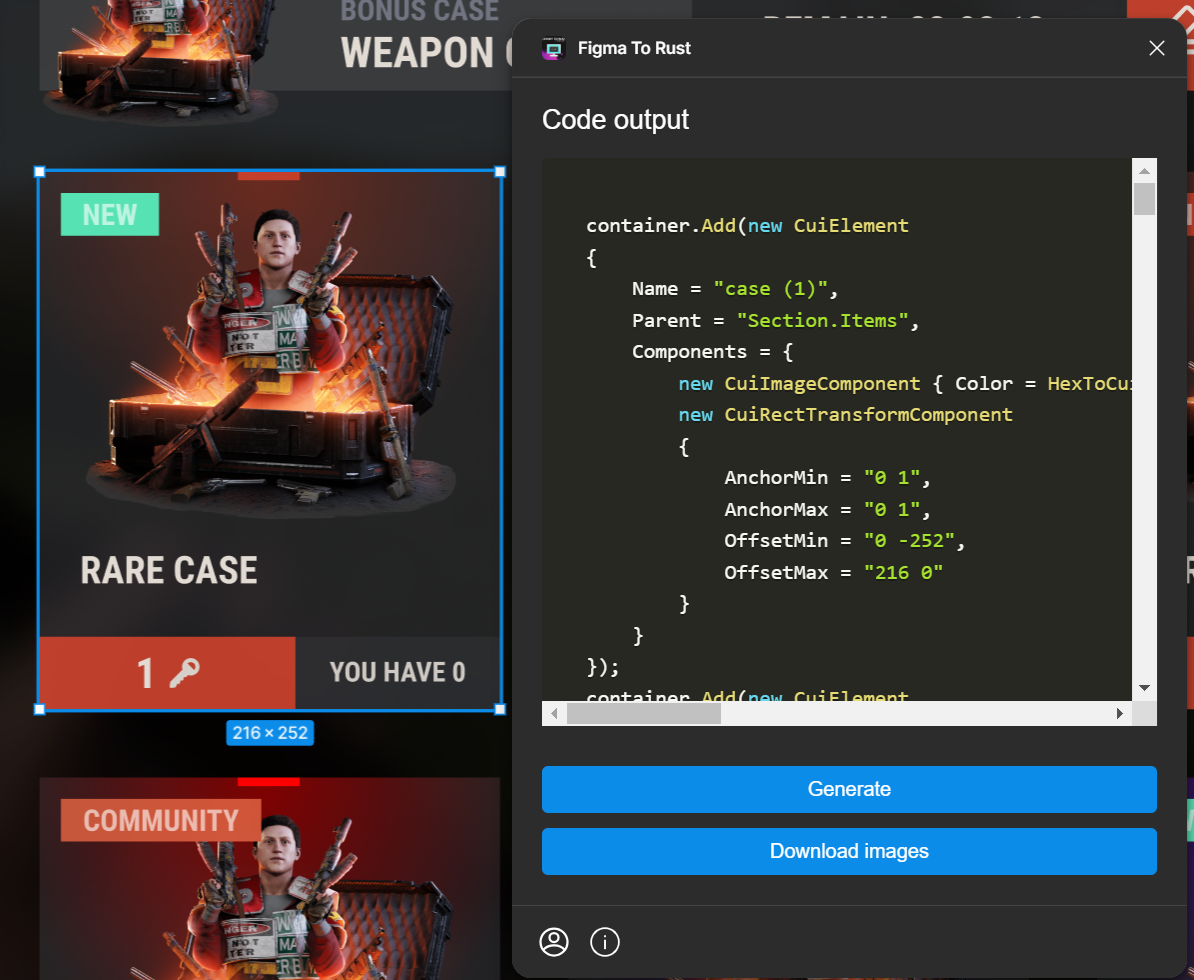Screen dimensions: 1194x980
Task: Select the green NEW badge
Action: click(x=110, y=214)
